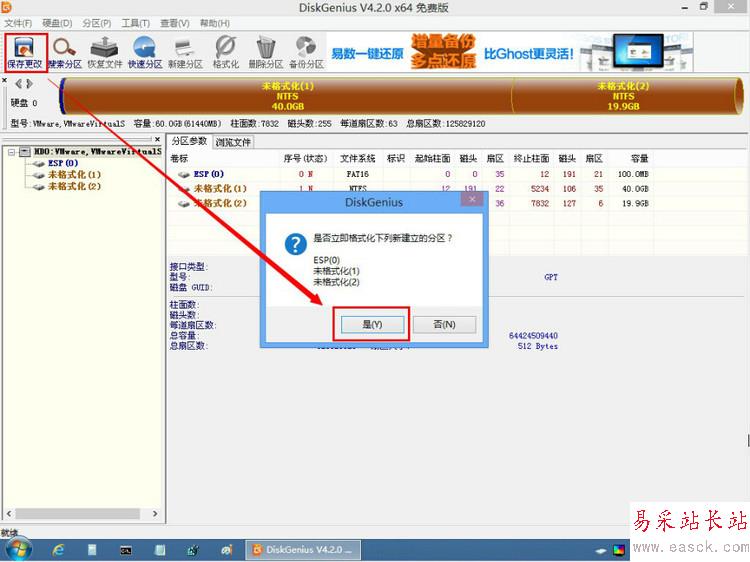
Task: Open the command prompt taskbar icon
Action: click(x=126, y=550)
